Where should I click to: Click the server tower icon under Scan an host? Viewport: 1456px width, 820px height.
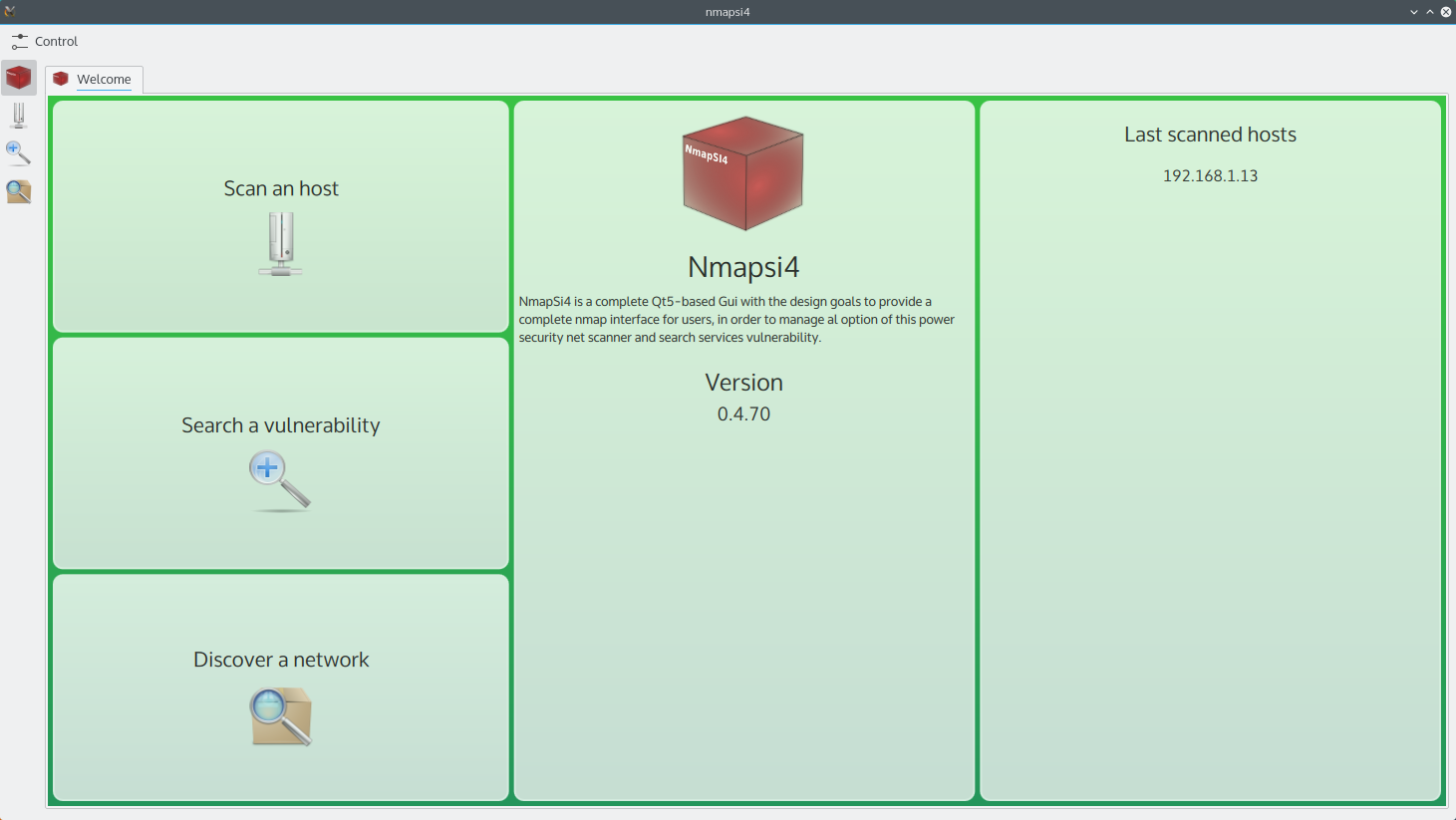point(281,244)
